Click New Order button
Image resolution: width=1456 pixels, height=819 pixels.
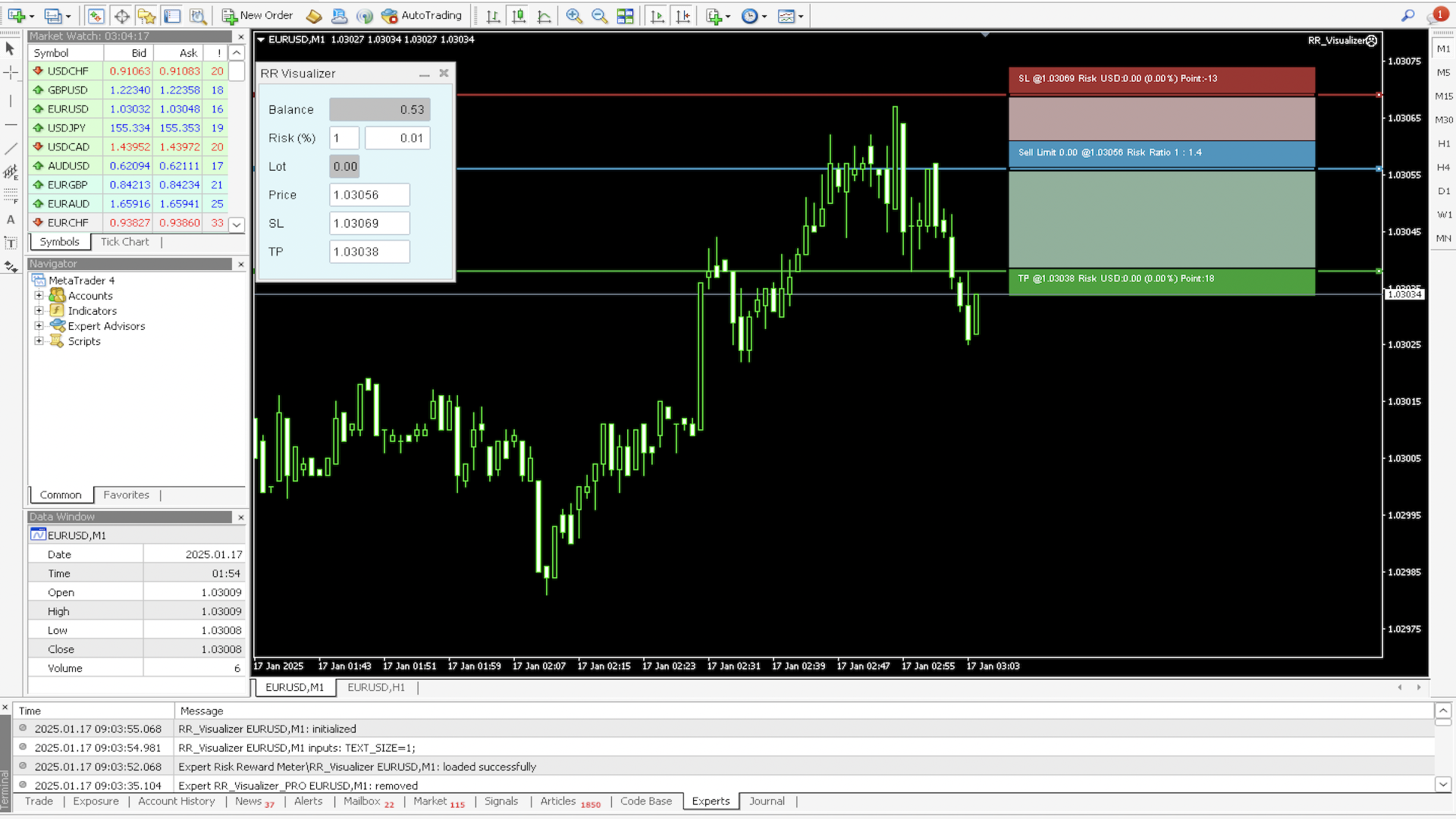(x=257, y=15)
